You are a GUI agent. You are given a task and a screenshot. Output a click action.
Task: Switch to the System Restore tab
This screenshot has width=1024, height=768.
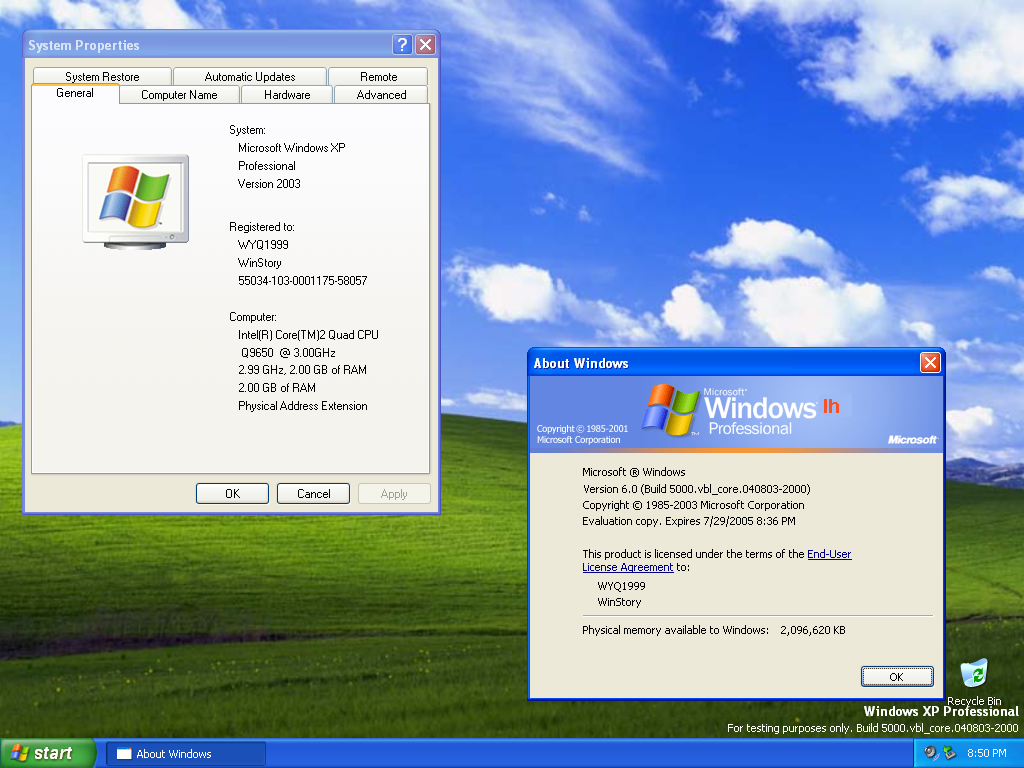[x=102, y=77]
